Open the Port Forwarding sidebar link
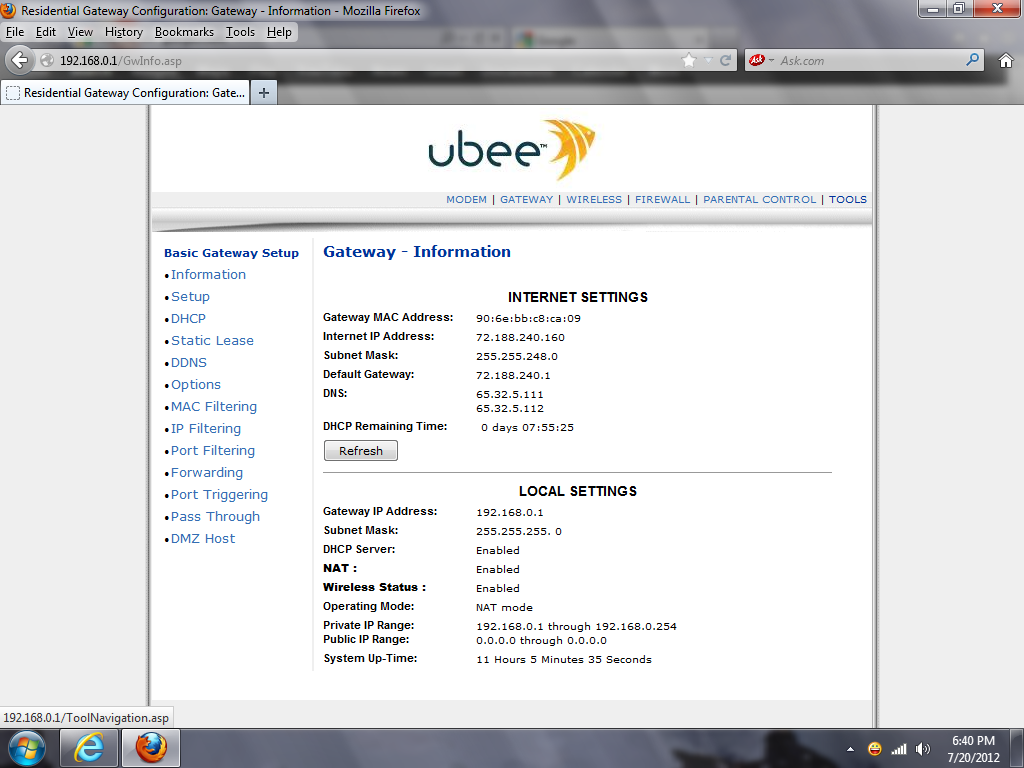The image size is (1024, 768). [x=207, y=473]
